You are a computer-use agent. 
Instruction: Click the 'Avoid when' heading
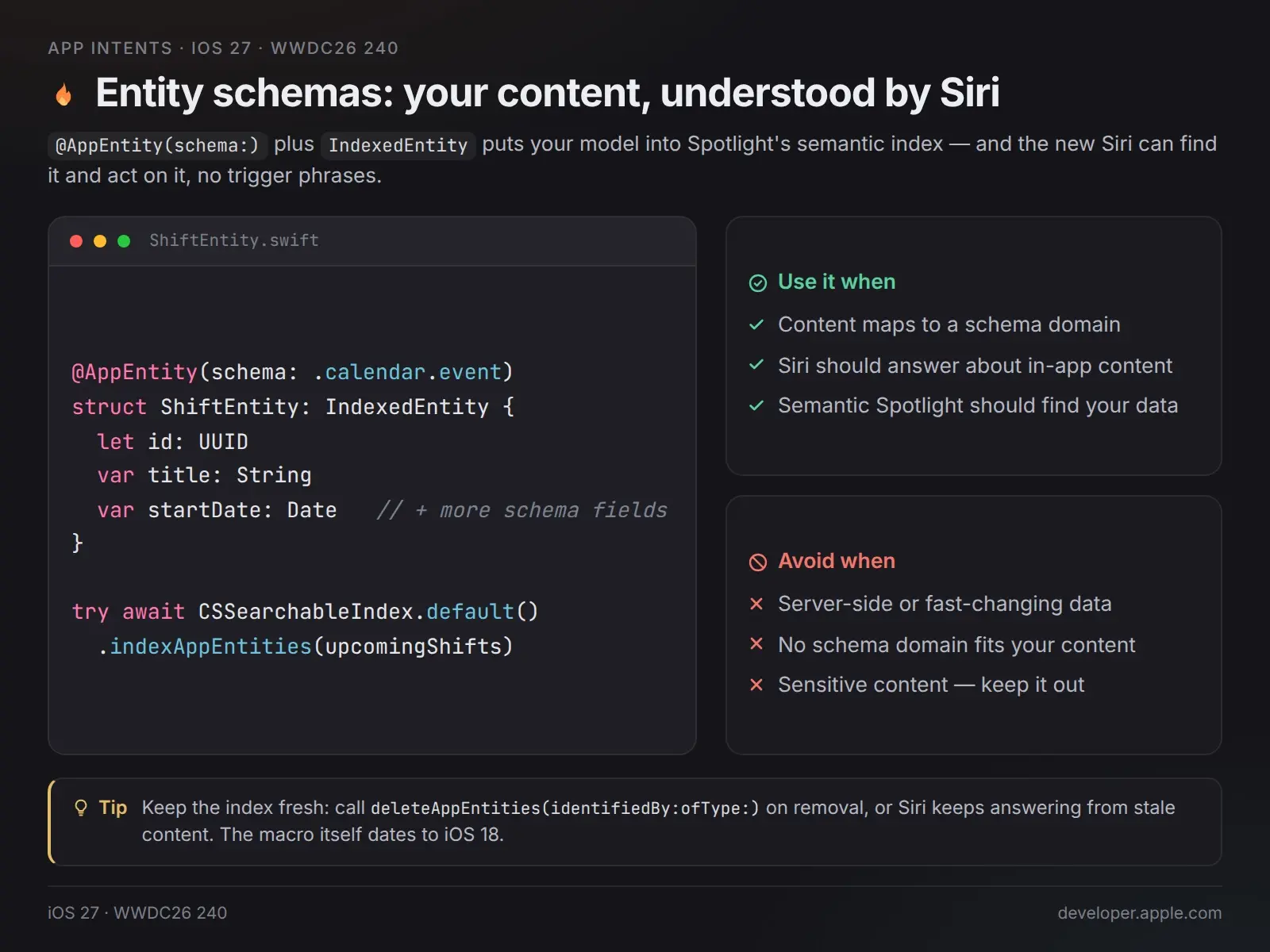click(x=837, y=561)
